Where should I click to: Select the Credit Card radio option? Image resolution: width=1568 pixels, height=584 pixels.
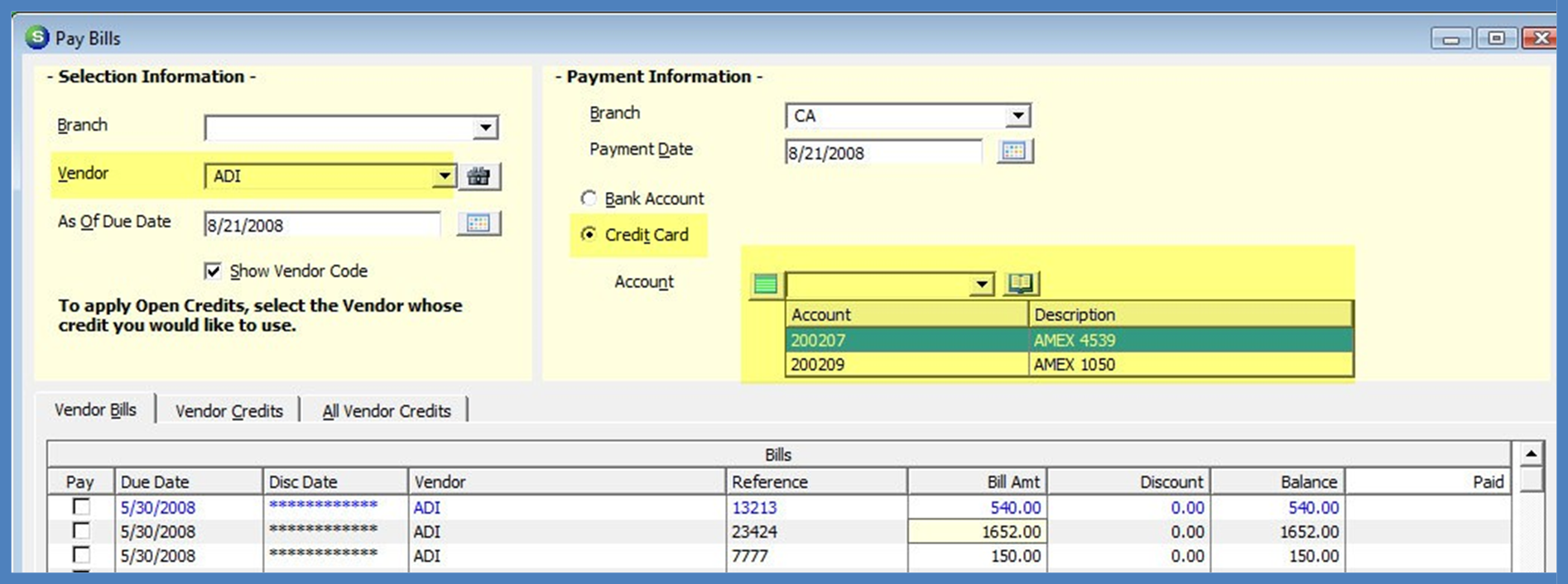click(x=588, y=234)
